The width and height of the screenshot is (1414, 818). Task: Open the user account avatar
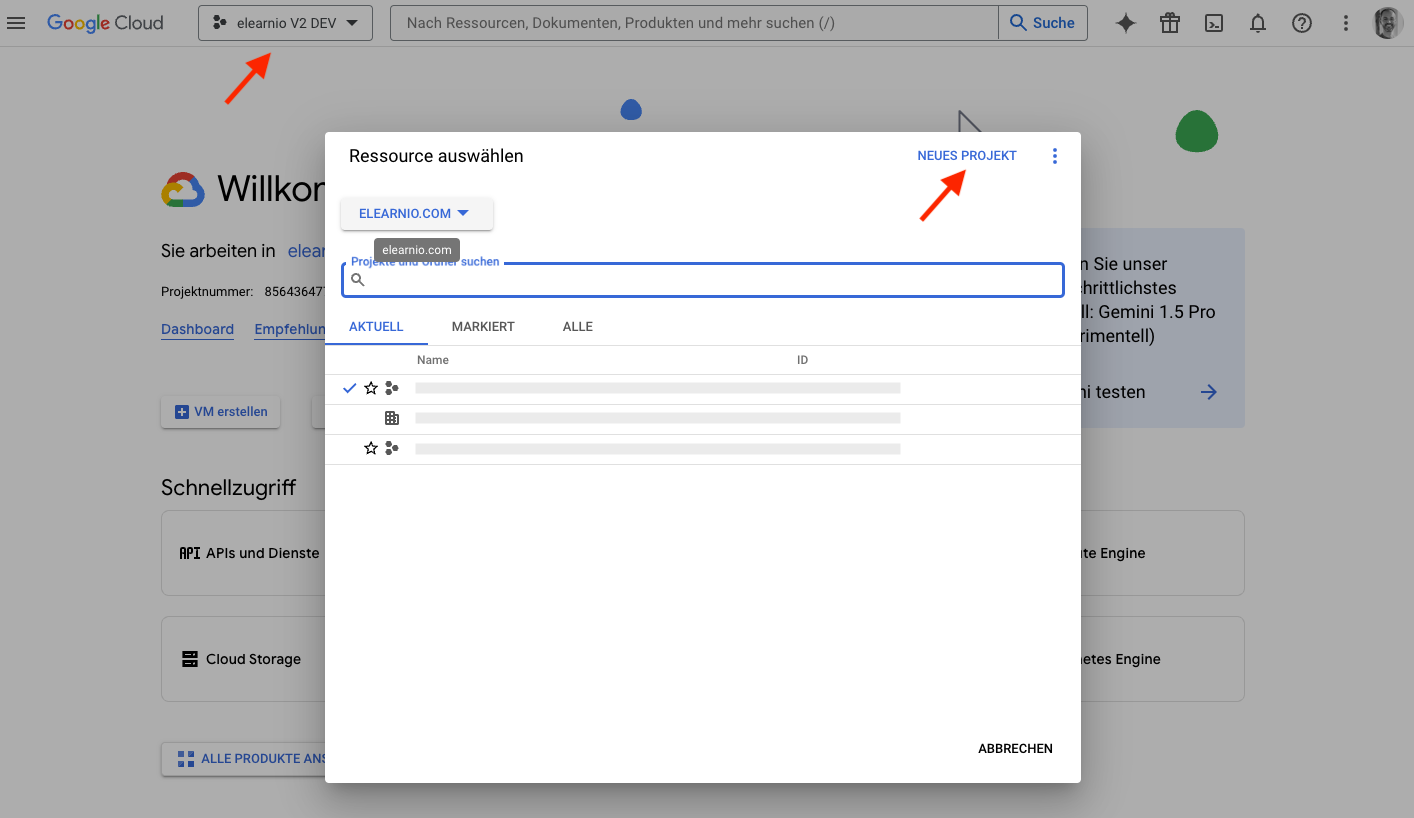(1388, 23)
